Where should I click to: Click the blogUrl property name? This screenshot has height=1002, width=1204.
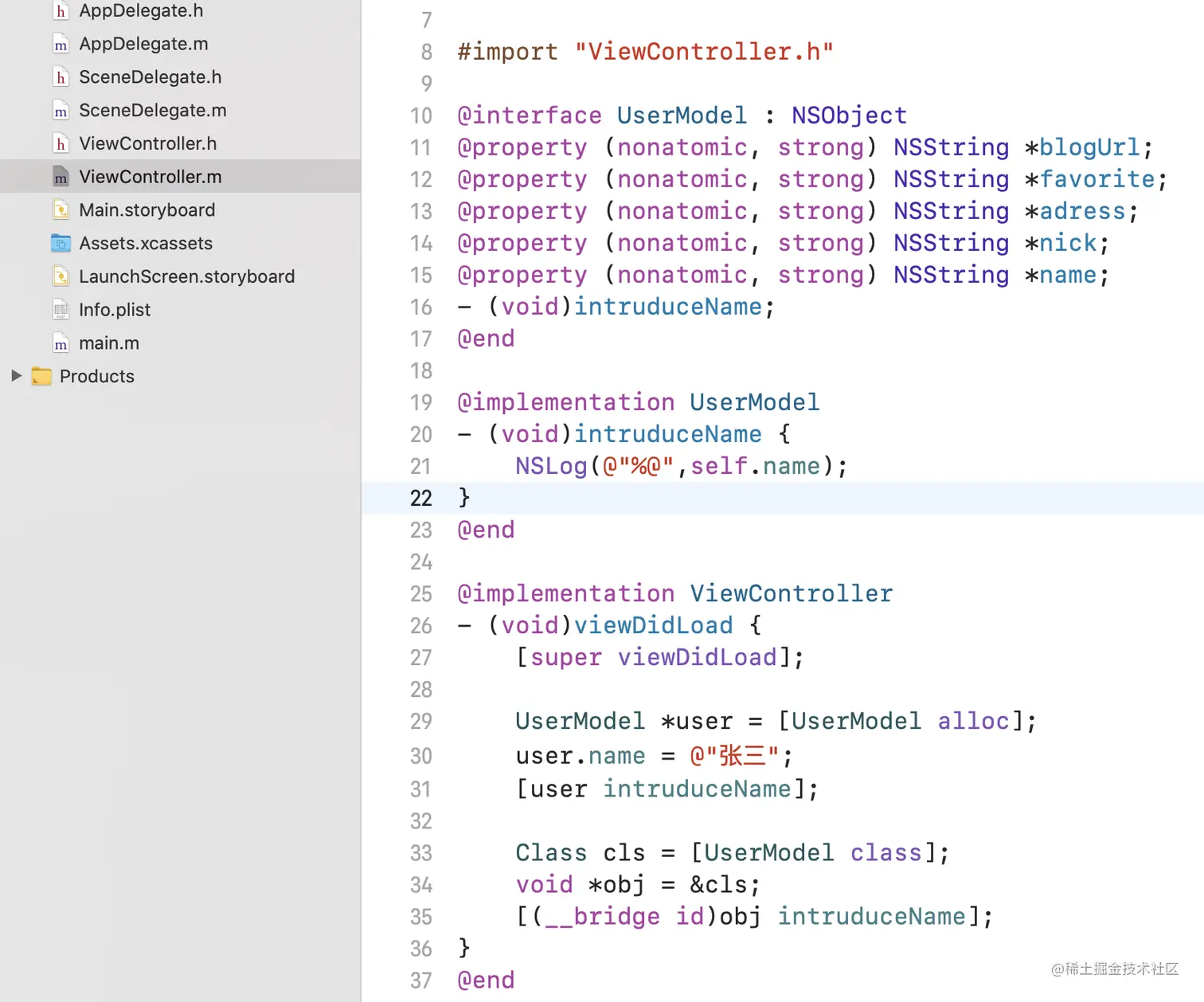1089,147
